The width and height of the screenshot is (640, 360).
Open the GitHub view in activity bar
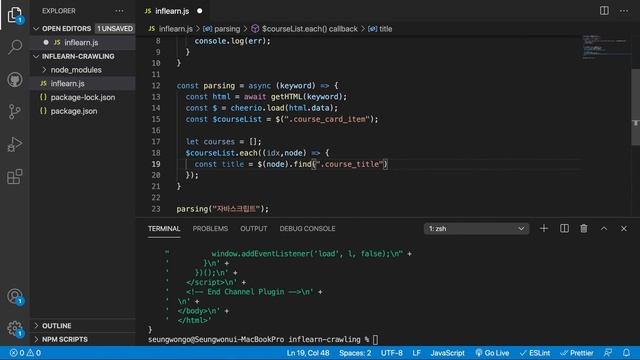(x=15, y=80)
